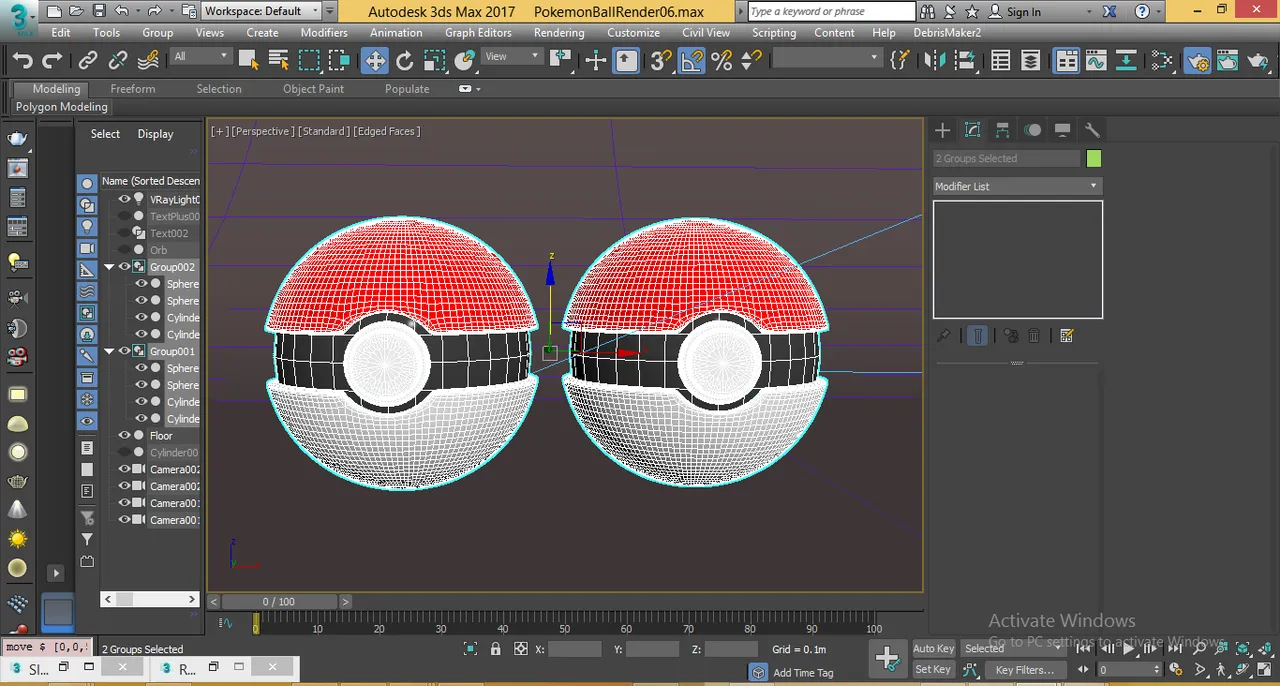
Task: Switch to the Freeform ribbon tab
Action: [133, 89]
